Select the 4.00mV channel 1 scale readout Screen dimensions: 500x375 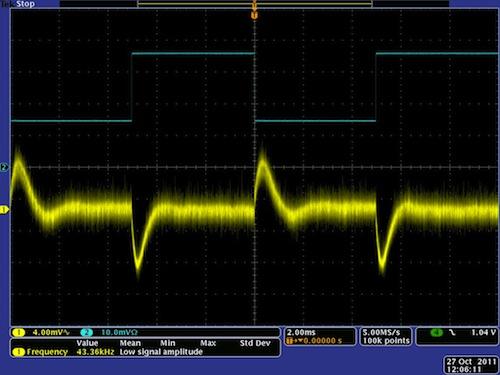pyautogui.click(x=51, y=332)
